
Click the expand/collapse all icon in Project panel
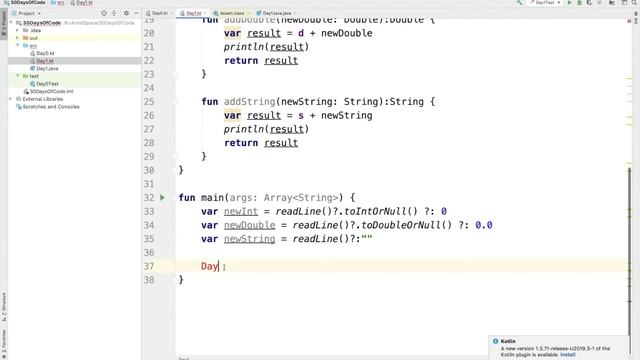114,13
